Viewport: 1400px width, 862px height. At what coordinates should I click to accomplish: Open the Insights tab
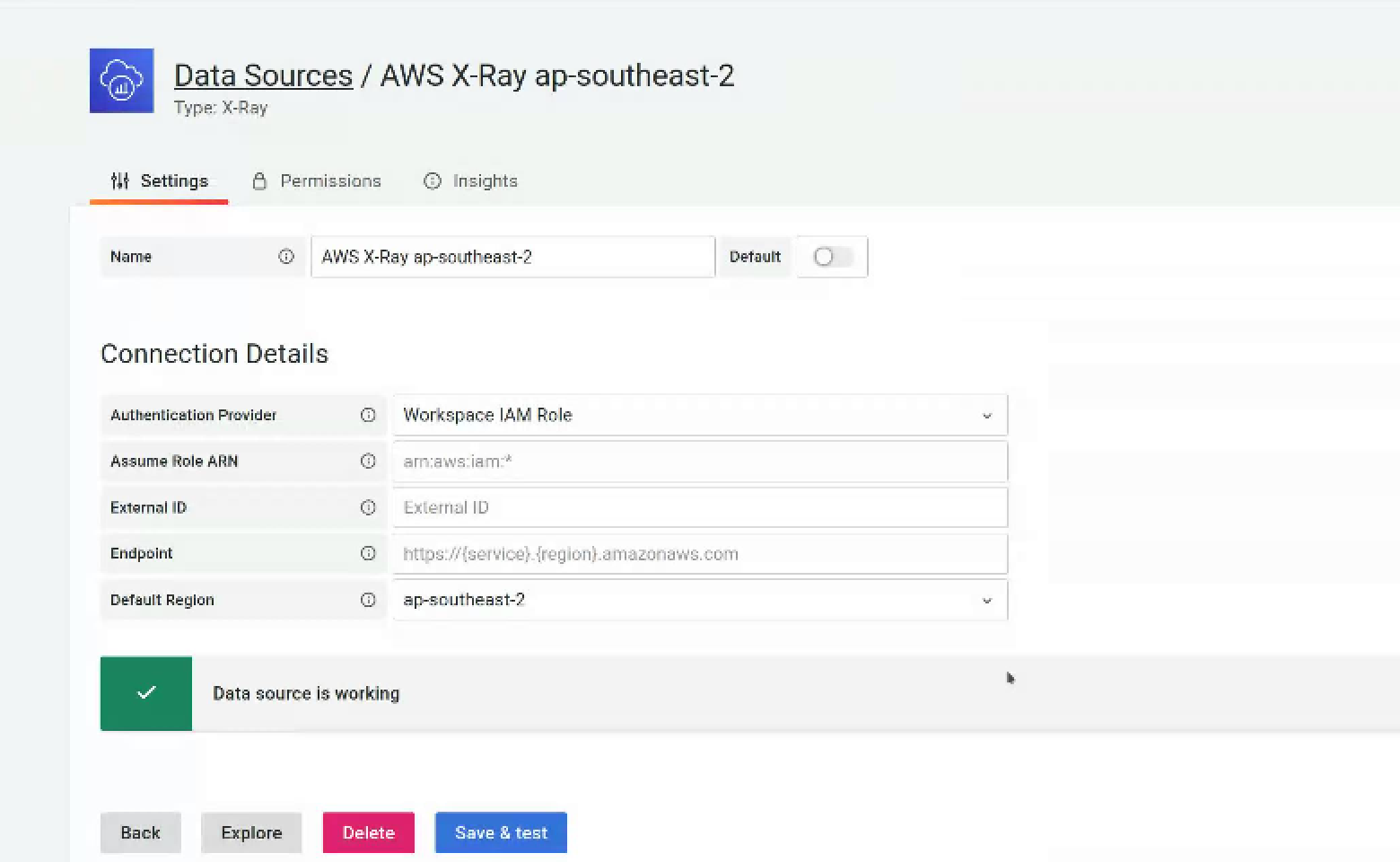click(x=471, y=181)
